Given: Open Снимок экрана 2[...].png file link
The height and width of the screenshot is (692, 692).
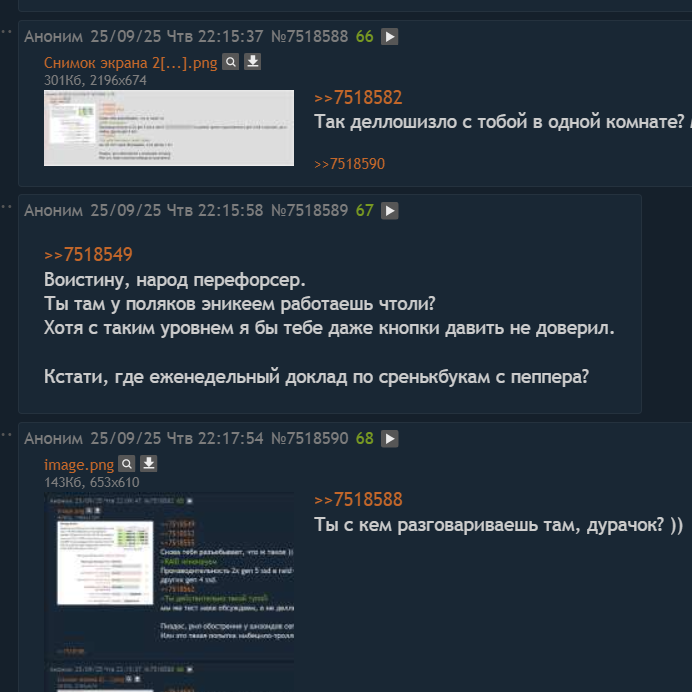Looking at the screenshot, I should 131,63.
